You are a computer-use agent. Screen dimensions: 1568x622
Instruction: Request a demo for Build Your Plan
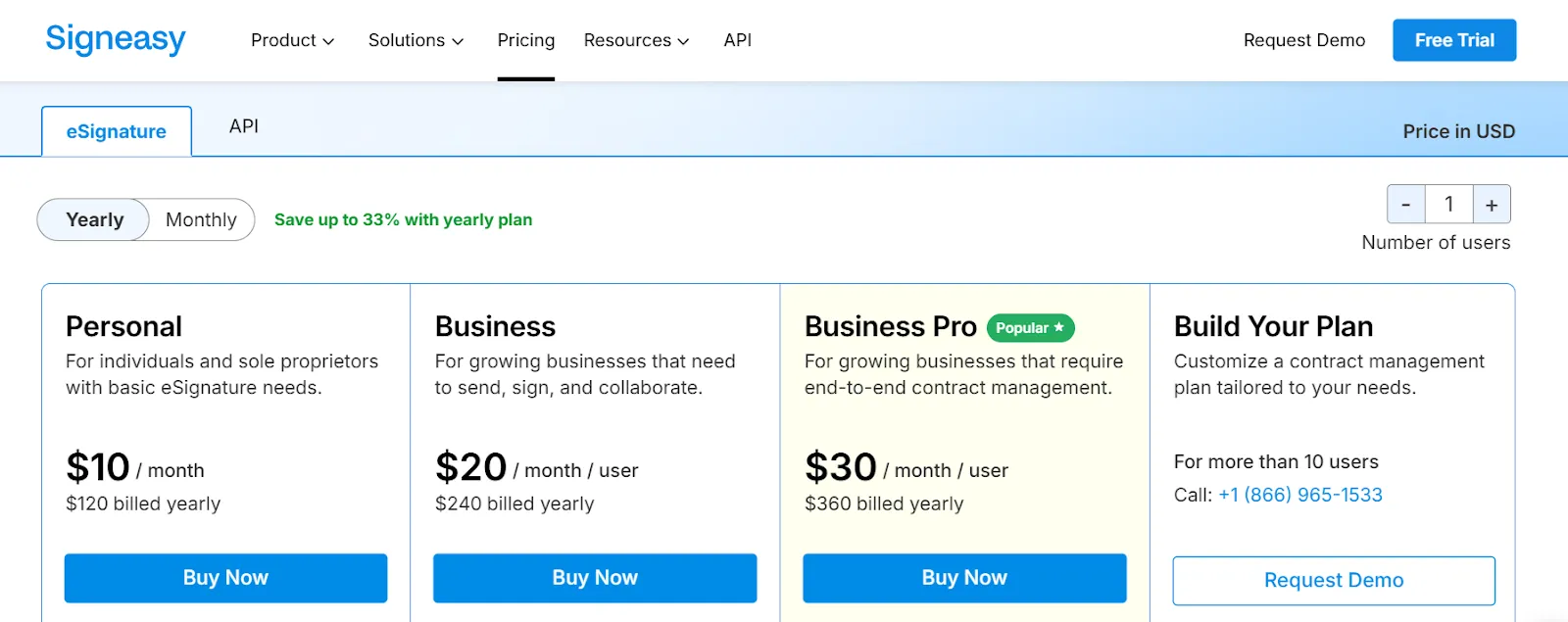click(1334, 580)
